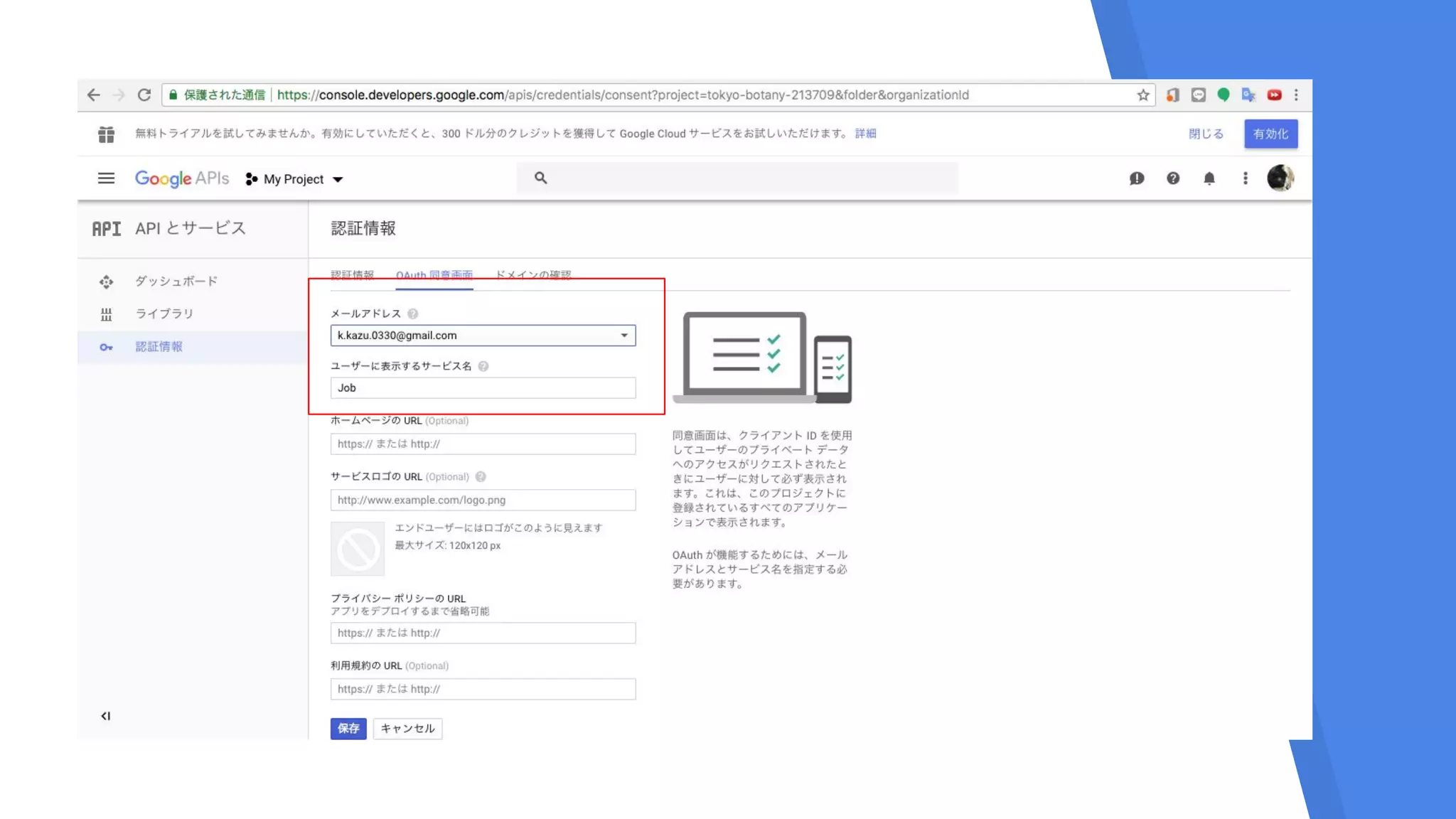Click the feedback alert icon in header
The width and height of the screenshot is (1456, 819).
click(x=1137, y=178)
